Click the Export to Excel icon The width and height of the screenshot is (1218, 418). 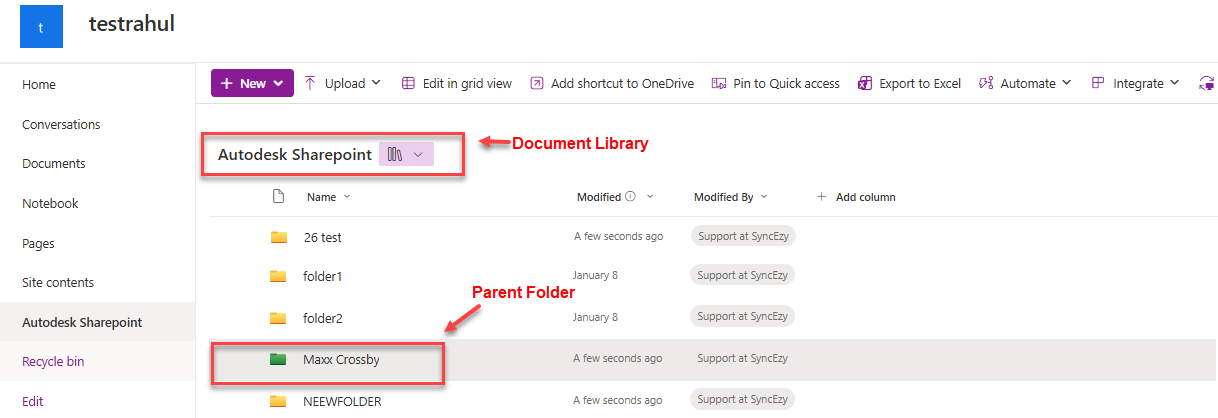(x=866, y=84)
